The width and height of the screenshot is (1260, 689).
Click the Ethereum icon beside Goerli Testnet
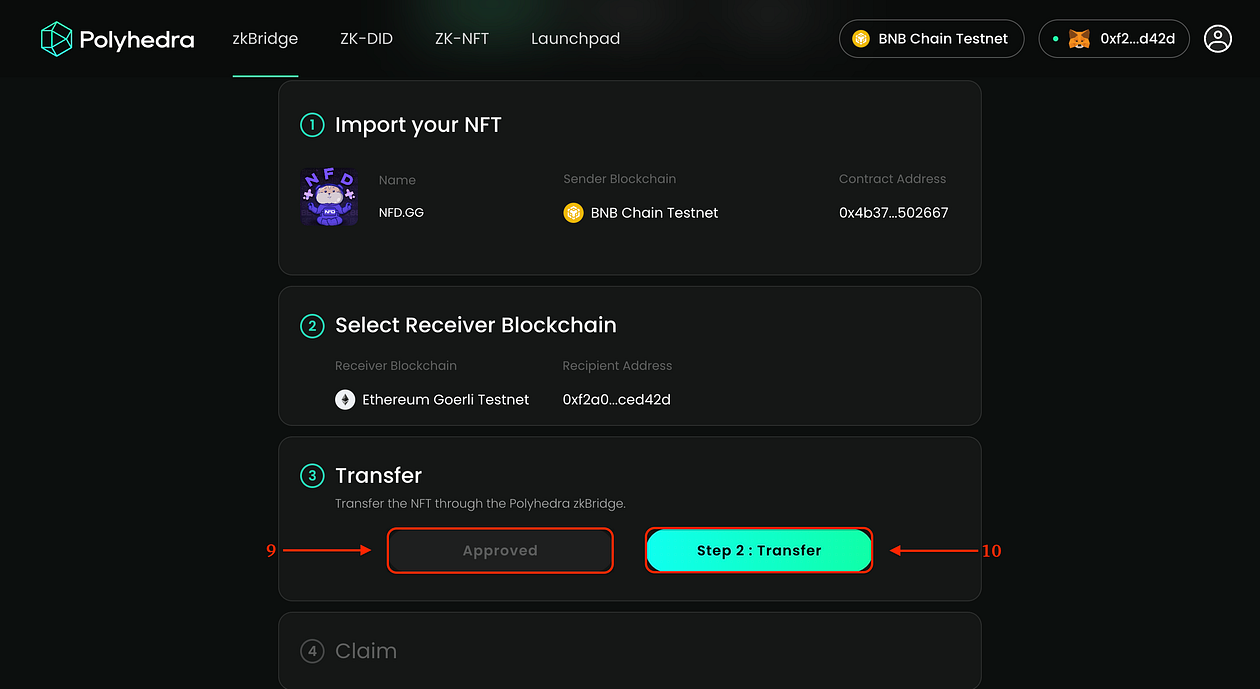pos(345,399)
